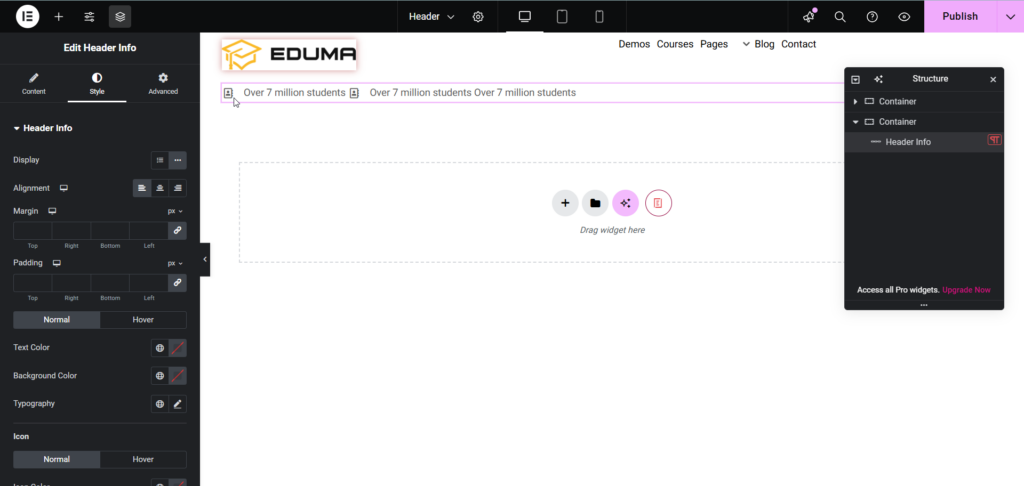
Task: Open the What's New megaphone icon
Action: (x=809, y=16)
